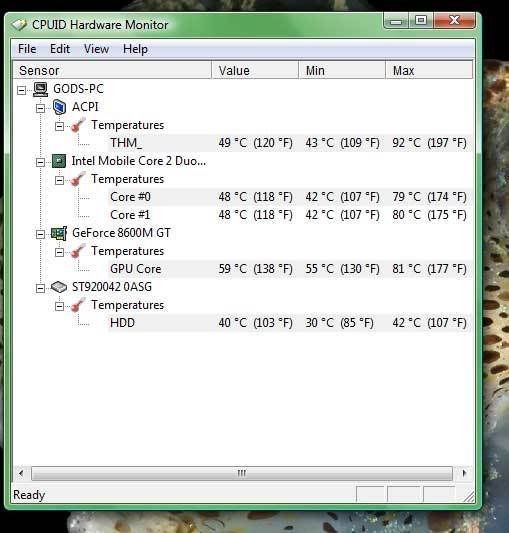Close the CPUID Hardware Monitor window
Image resolution: width=509 pixels, height=533 pixels.
pos(454,21)
